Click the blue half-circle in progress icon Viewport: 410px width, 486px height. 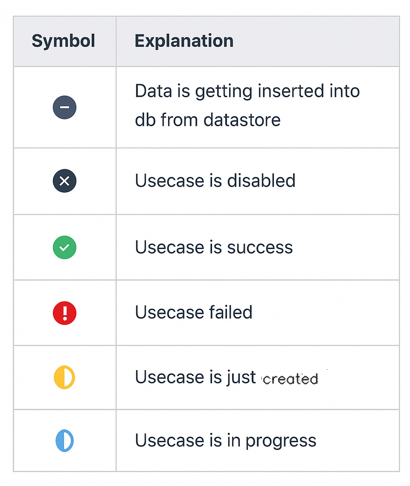pyautogui.click(x=65, y=441)
